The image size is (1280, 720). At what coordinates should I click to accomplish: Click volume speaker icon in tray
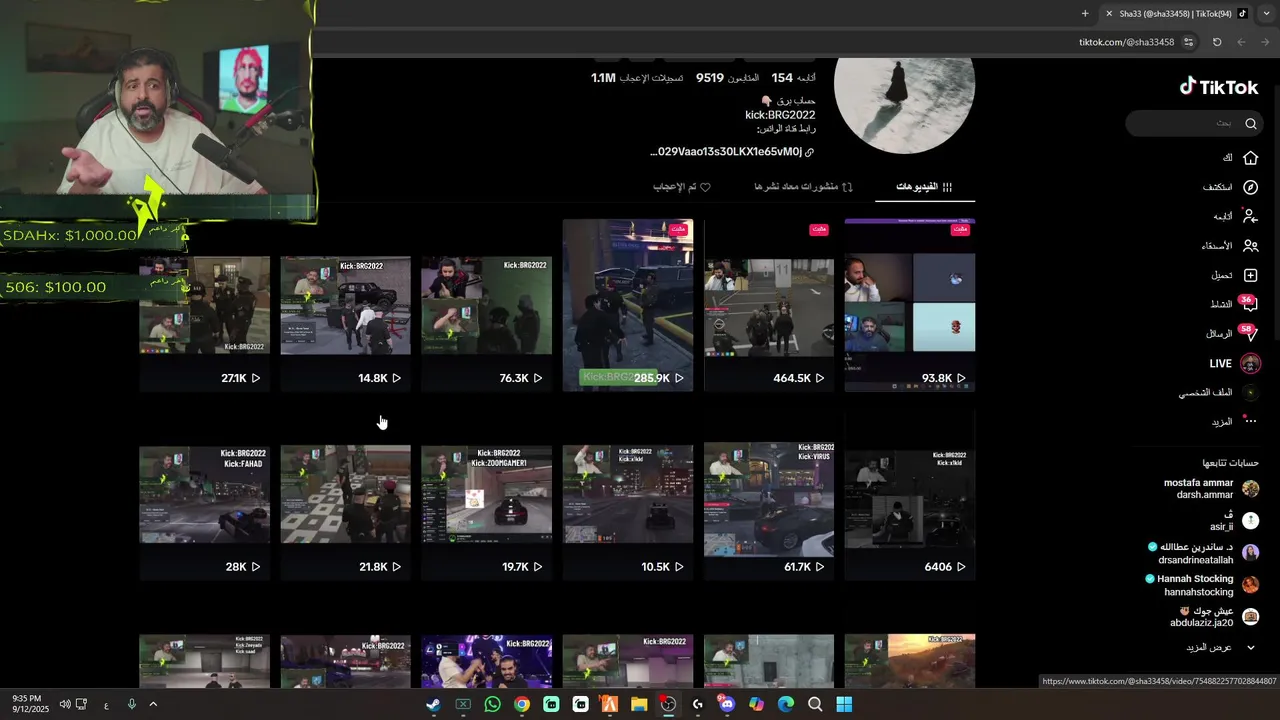[x=65, y=704]
